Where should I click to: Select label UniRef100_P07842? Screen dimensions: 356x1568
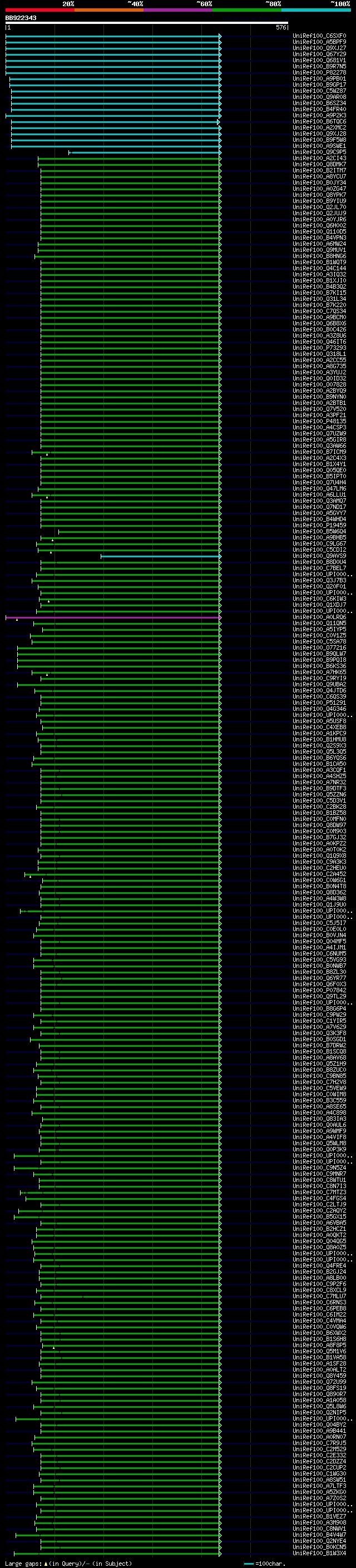click(319, 990)
